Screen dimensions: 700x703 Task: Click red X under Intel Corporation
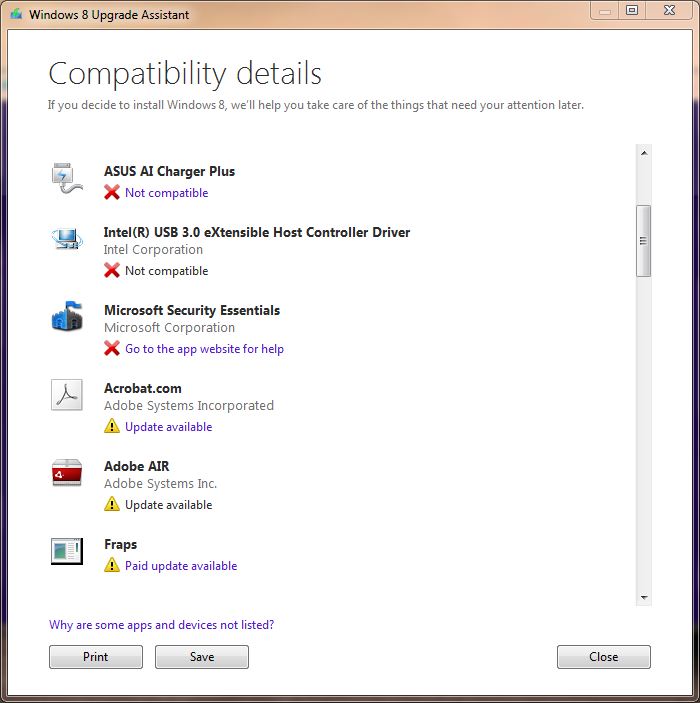click(112, 270)
